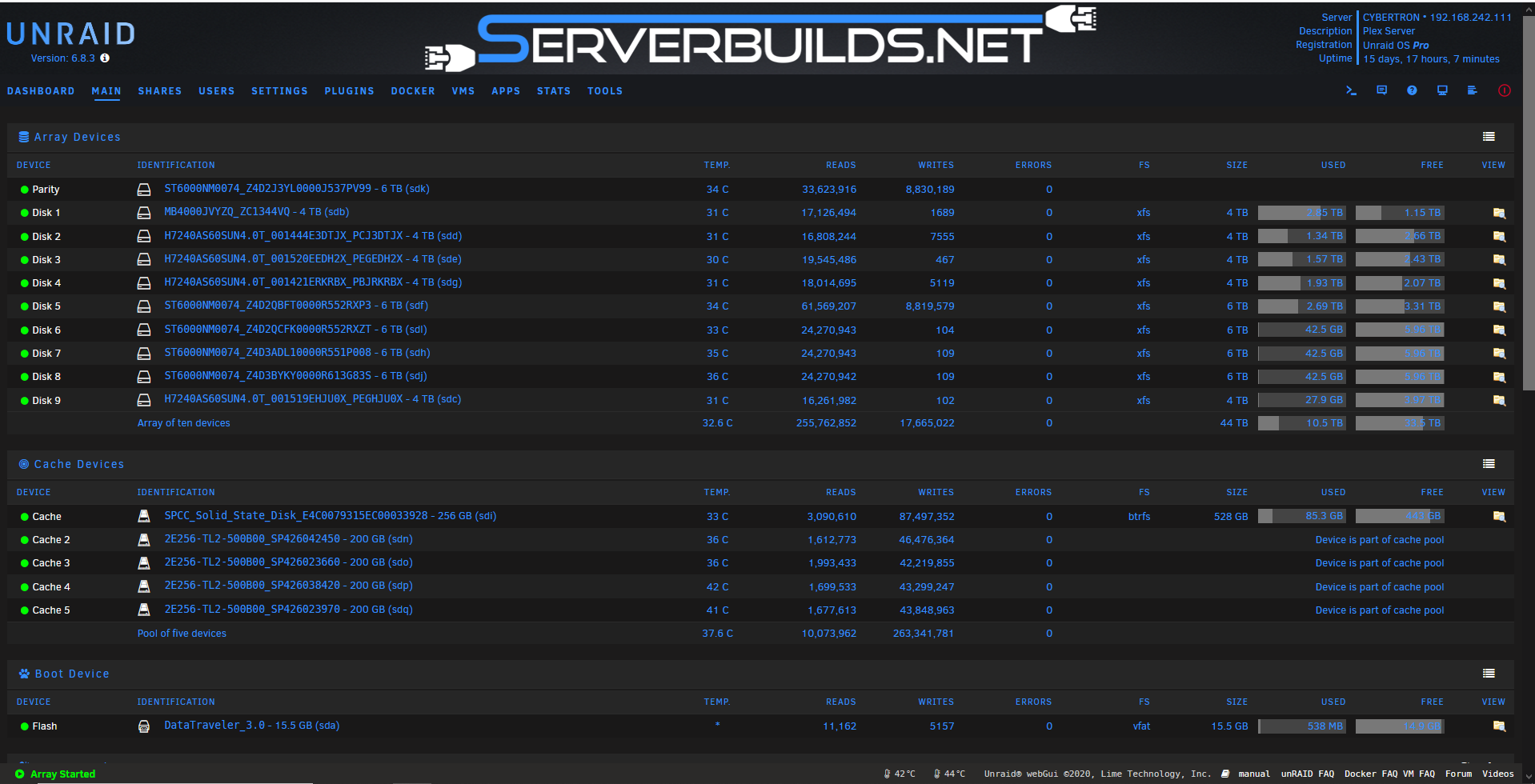The height and width of the screenshot is (784, 1535).
Task: Open the Docker tab
Action: point(413,91)
